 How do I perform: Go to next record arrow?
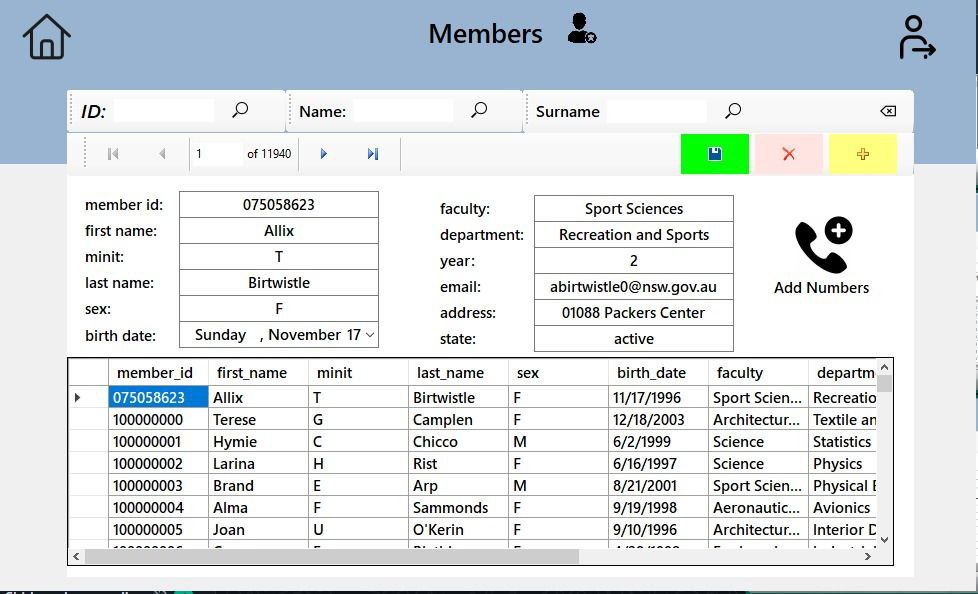[323, 154]
